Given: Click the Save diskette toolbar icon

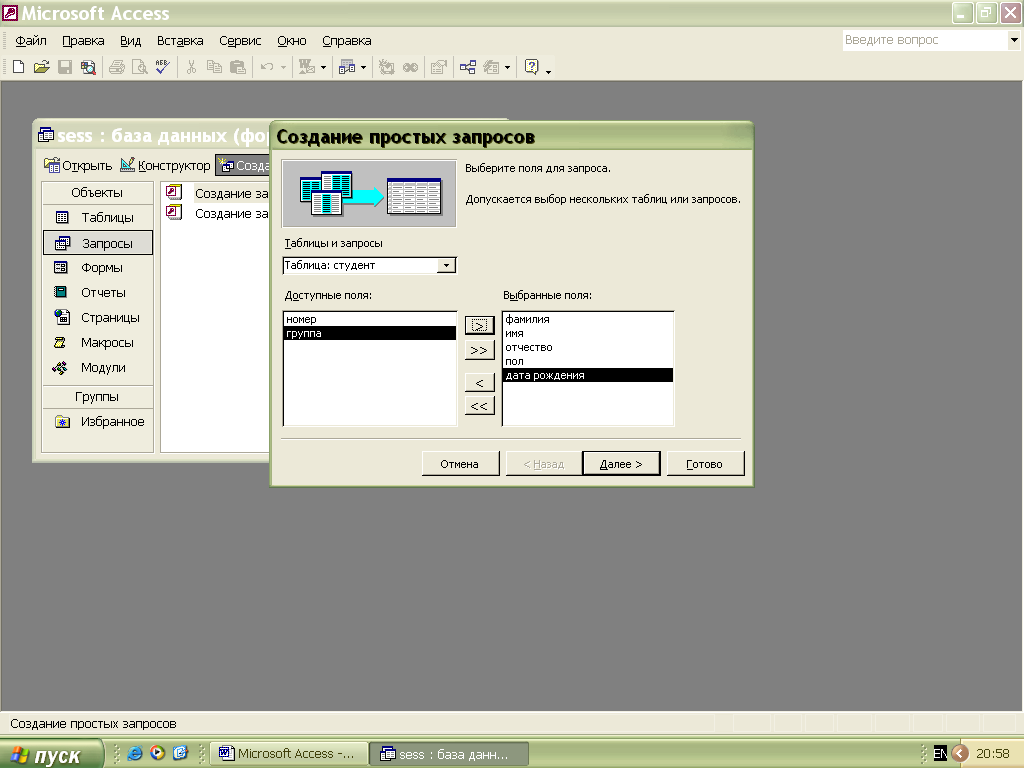Looking at the screenshot, I should point(65,67).
